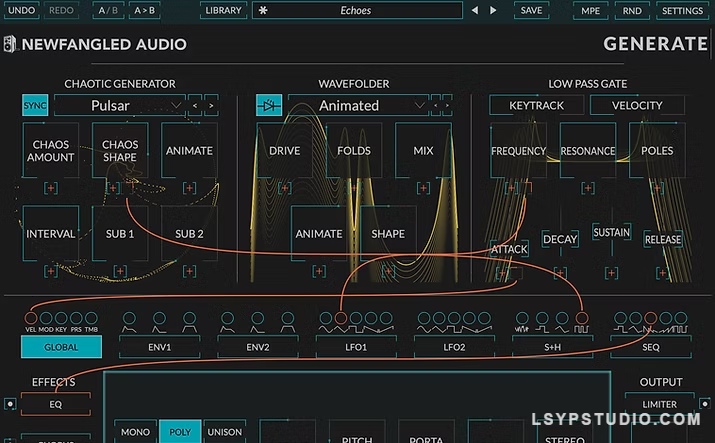Add modulation below SUB 1 plus icon
The image size is (715, 443).
(120, 271)
